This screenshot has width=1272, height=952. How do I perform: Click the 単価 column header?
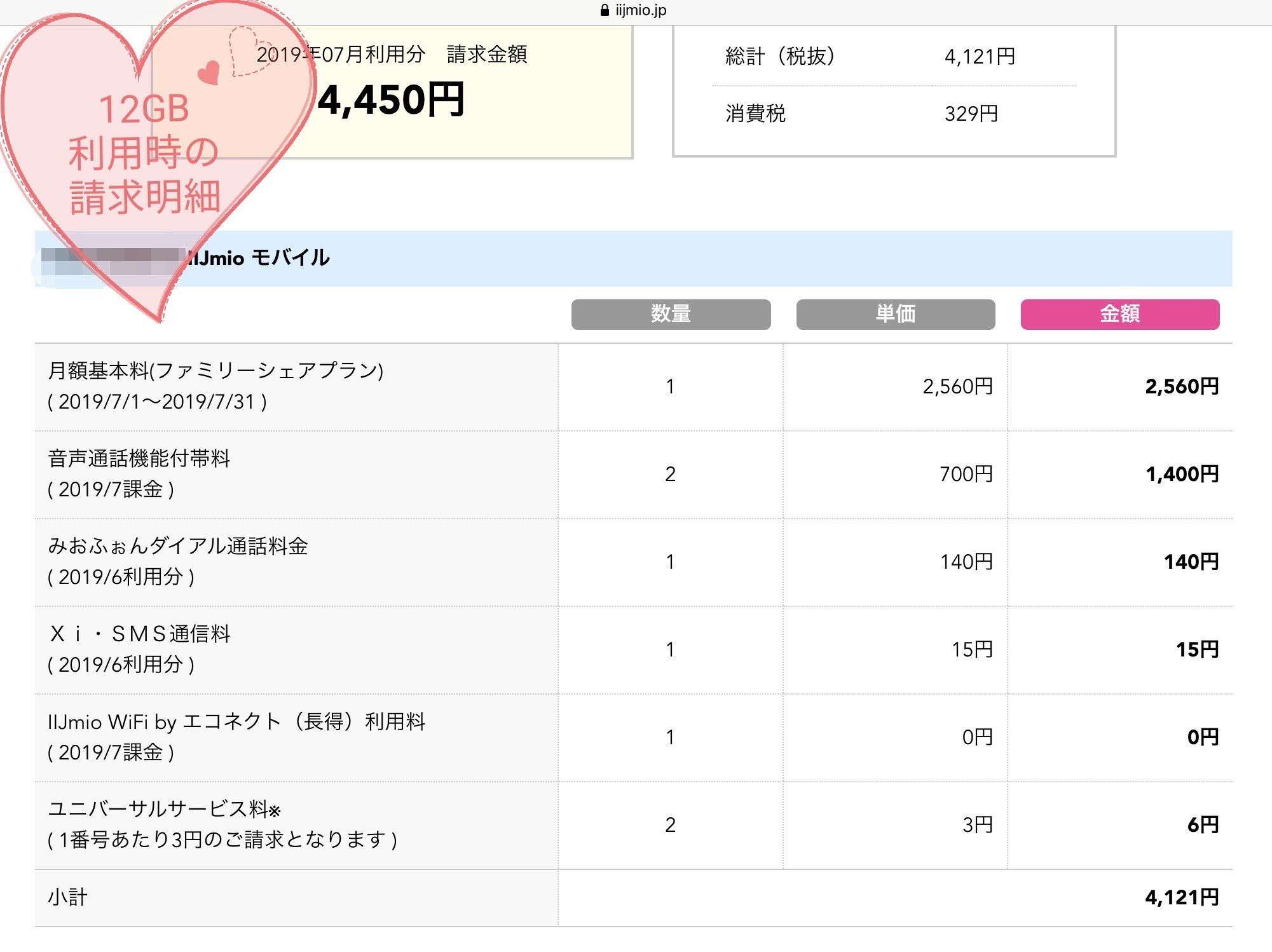(895, 314)
